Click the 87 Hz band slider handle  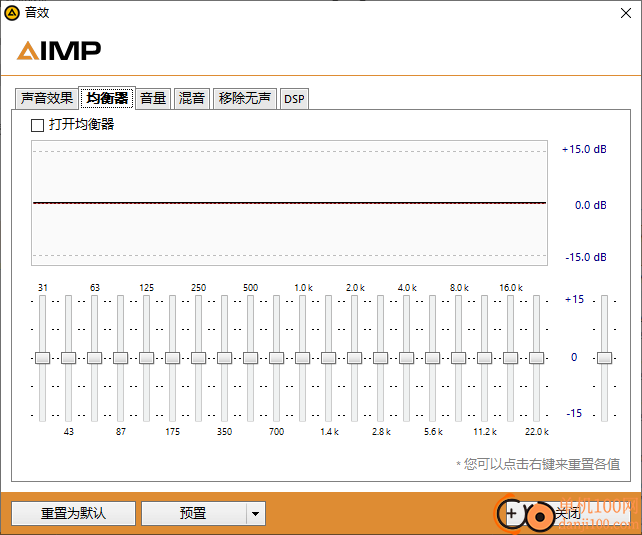click(x=120, y=358)
